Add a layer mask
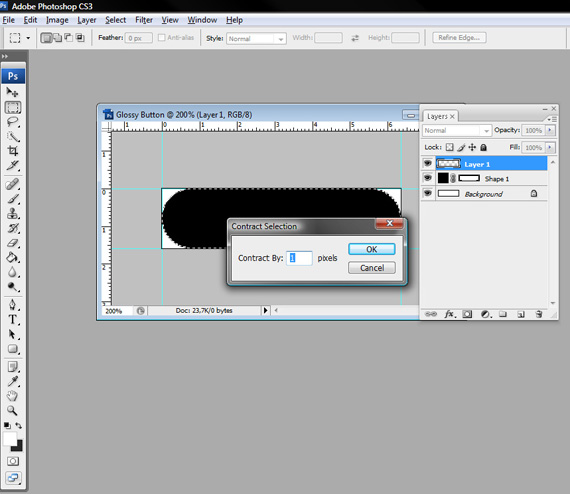The image size is (570, 494). pos(467,314)
